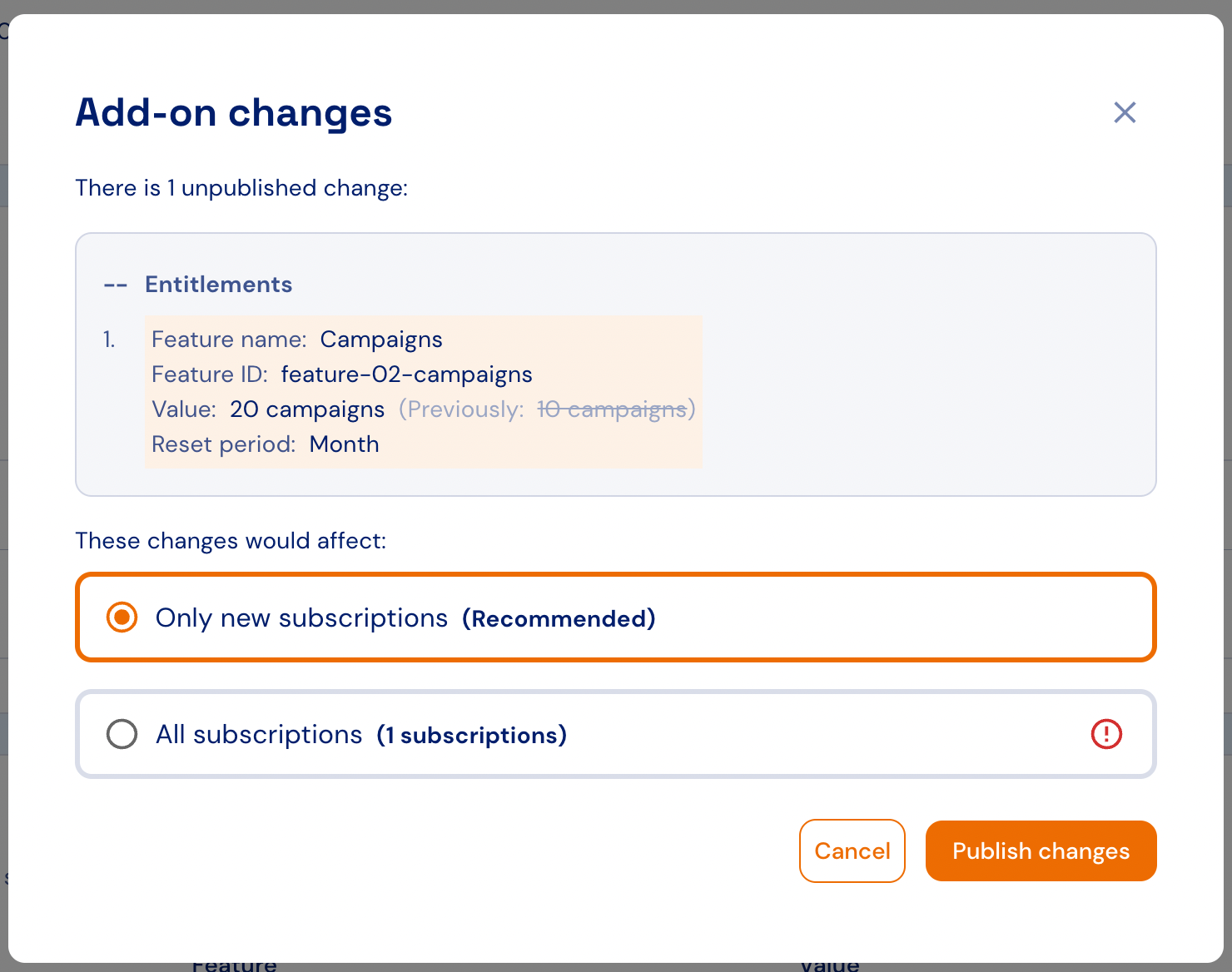The width and height of the screenshot is (1232, 972).
Task: Click the All subscriptions label text
Action: coord(259,735)
